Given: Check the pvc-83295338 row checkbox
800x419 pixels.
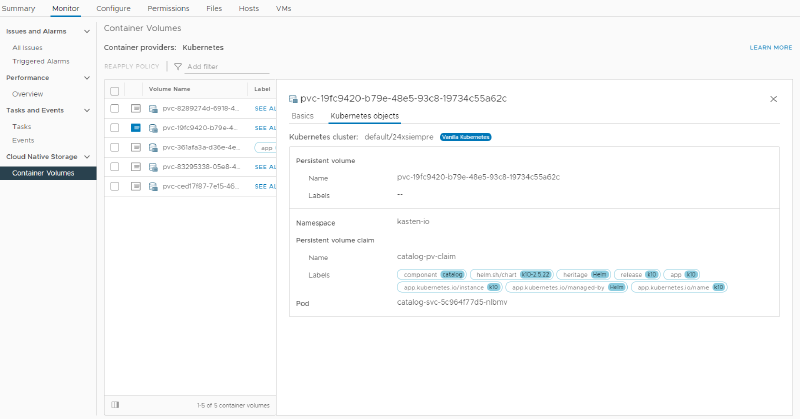Looking at the screenshot, I should click(x=115, y=167).
